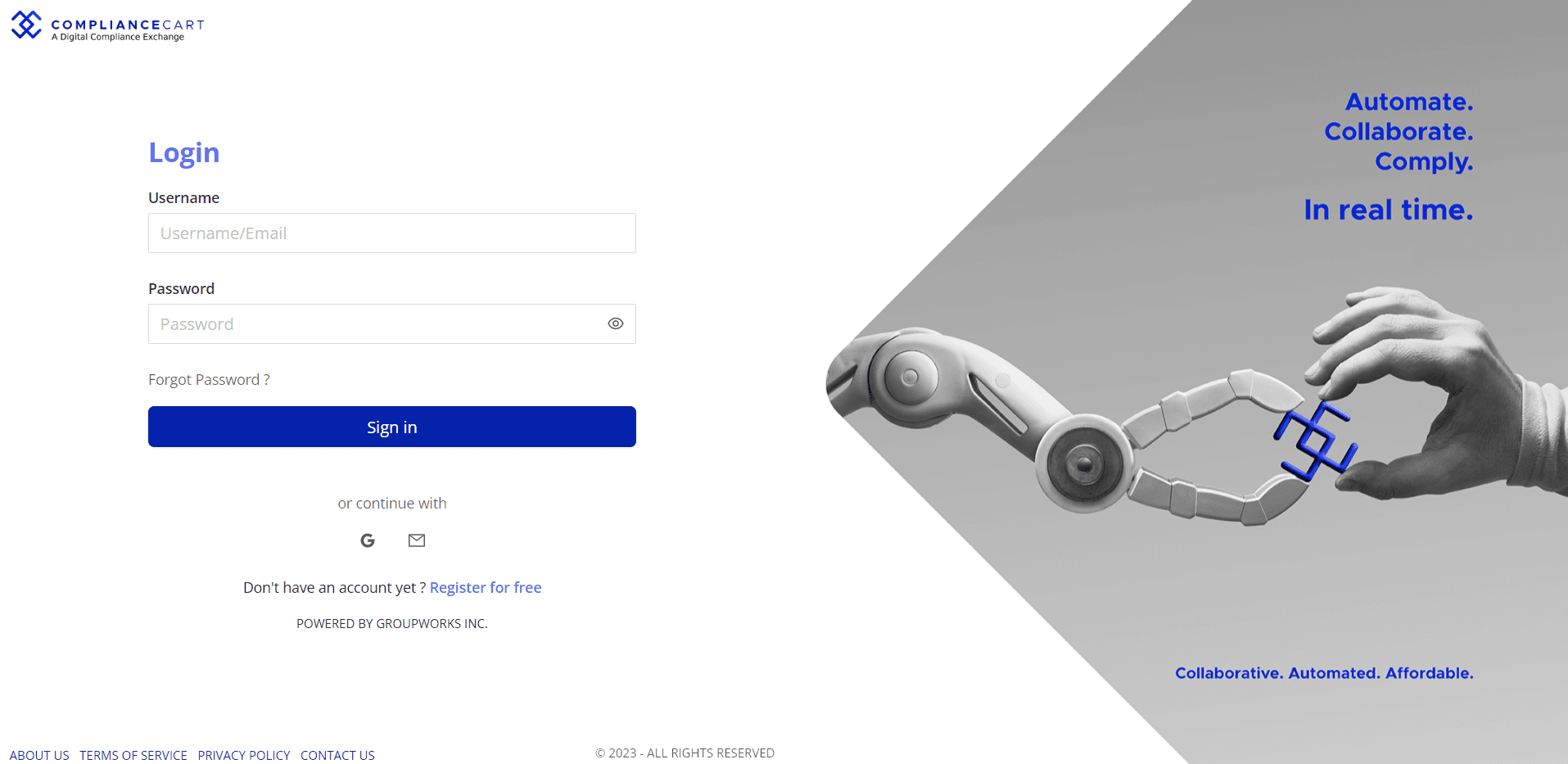Click 'Collaborative. Automated. Affordable.' slogan
The width and height of the screenshot is (1568, 764).
(x=1324, y=673)
